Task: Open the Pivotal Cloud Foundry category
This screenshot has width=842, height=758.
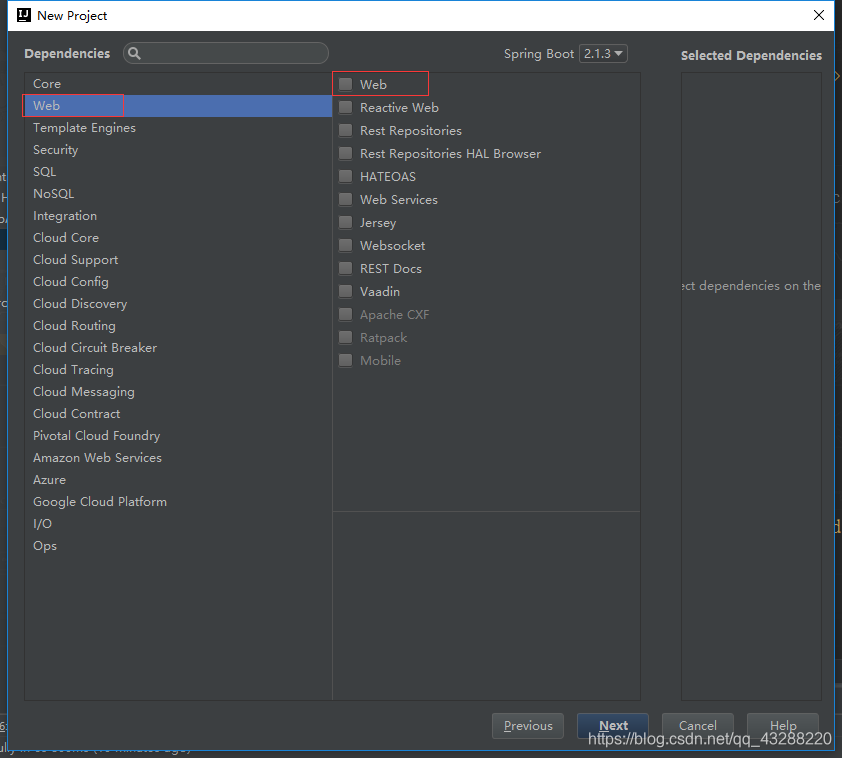Action: pyautogui.click(x=178, y=436)
